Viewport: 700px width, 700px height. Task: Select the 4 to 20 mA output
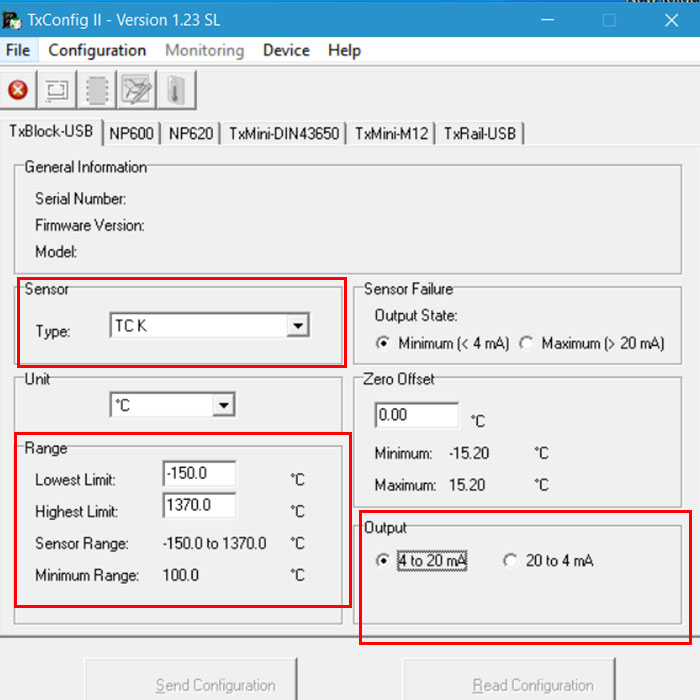pos(421,560)
